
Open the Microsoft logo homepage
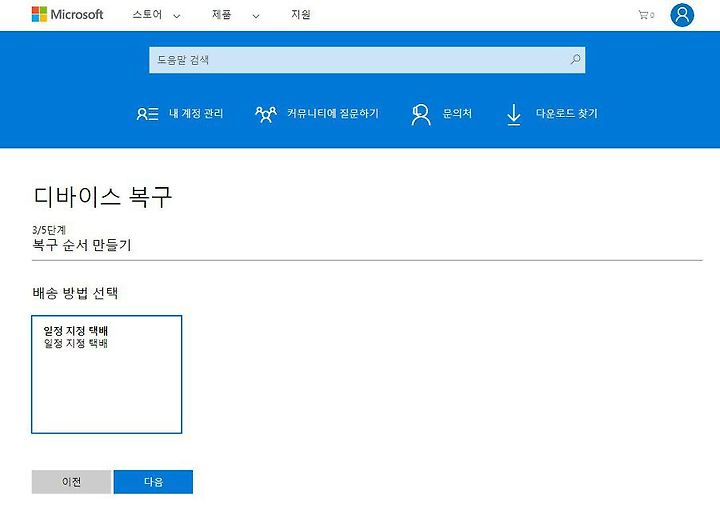pyautogui.click(x=68, y=15)
